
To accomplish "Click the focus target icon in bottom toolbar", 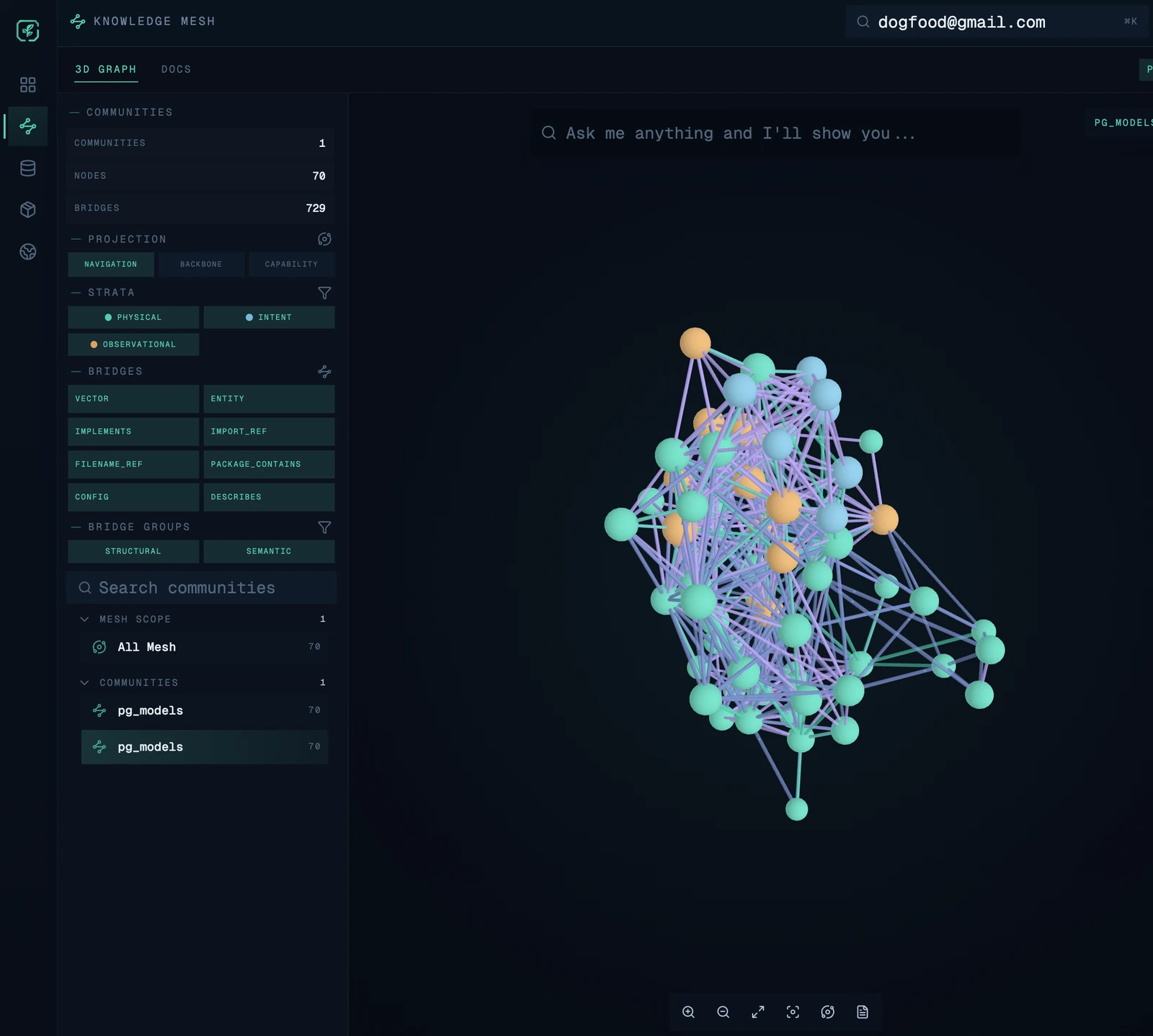I will [793, 1012].
